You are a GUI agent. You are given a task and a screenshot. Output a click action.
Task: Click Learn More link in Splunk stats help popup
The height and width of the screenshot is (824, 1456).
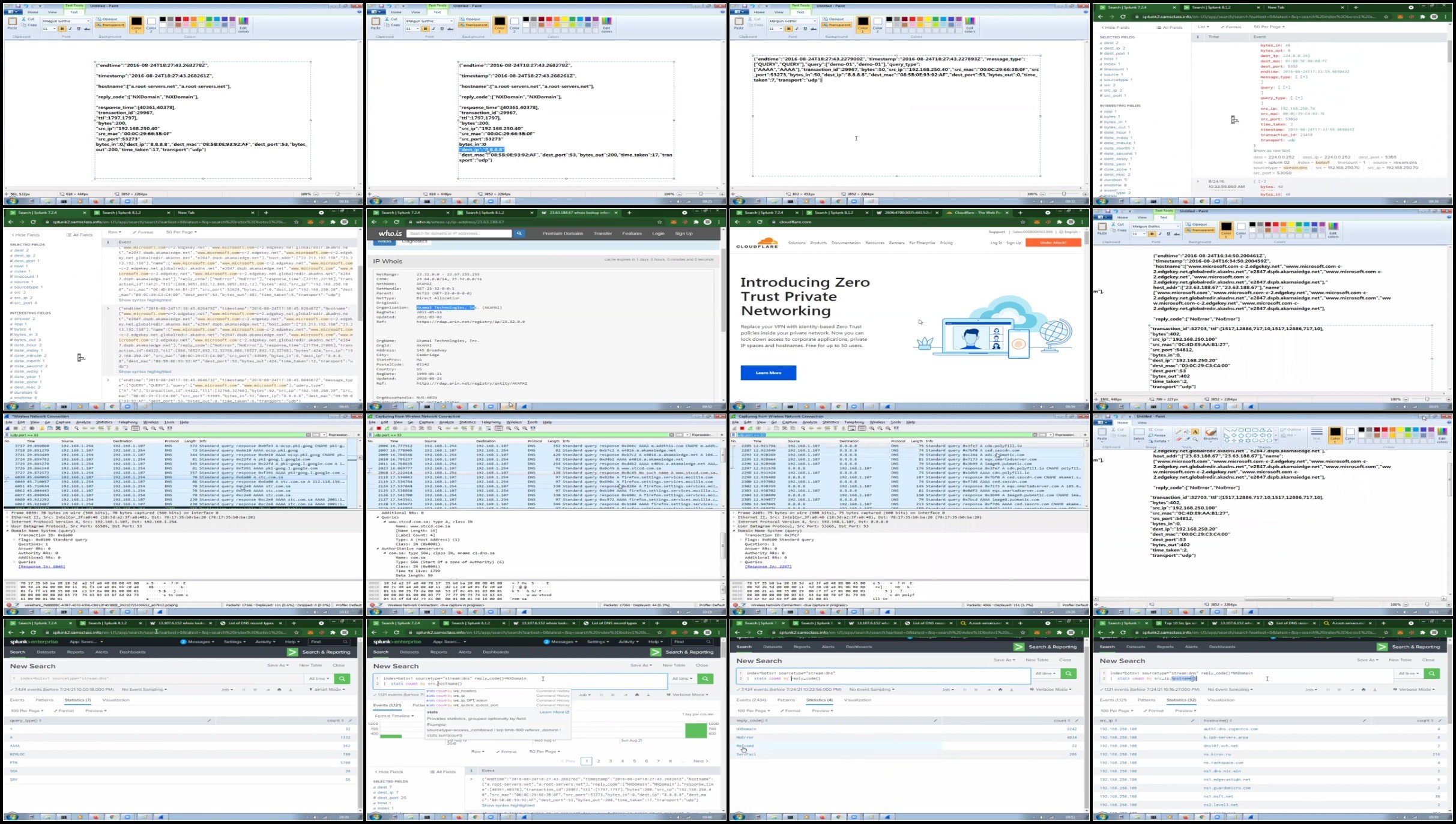coord(554,712)
